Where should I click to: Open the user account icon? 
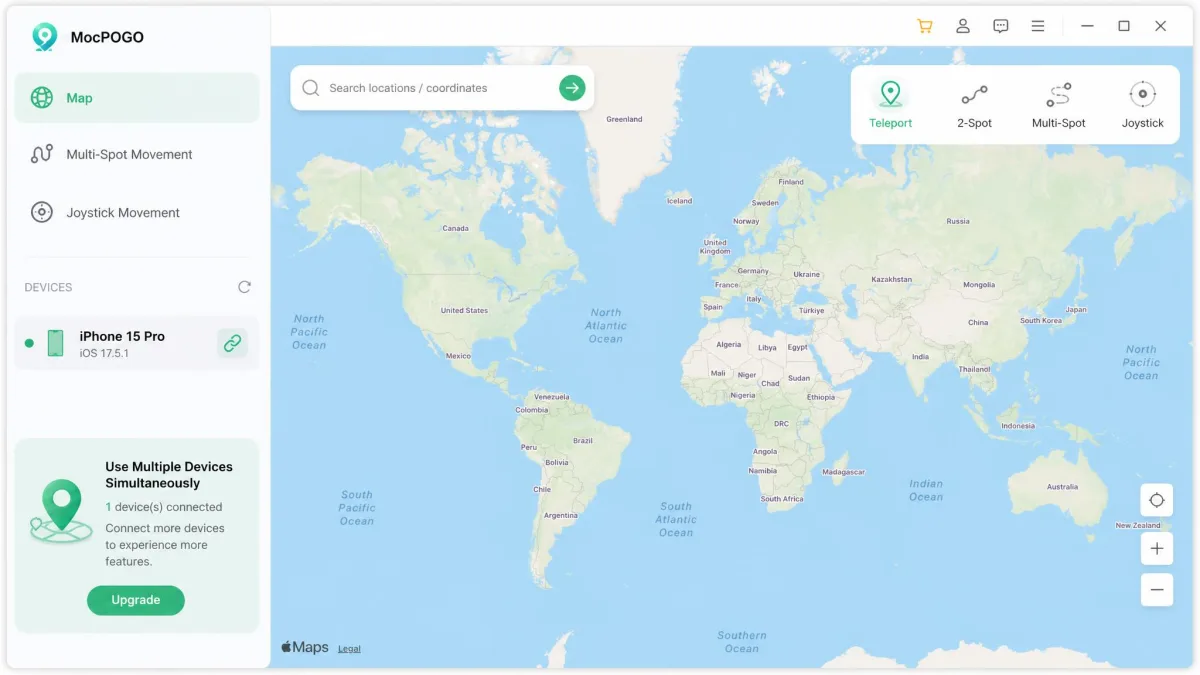coord(963,26)
